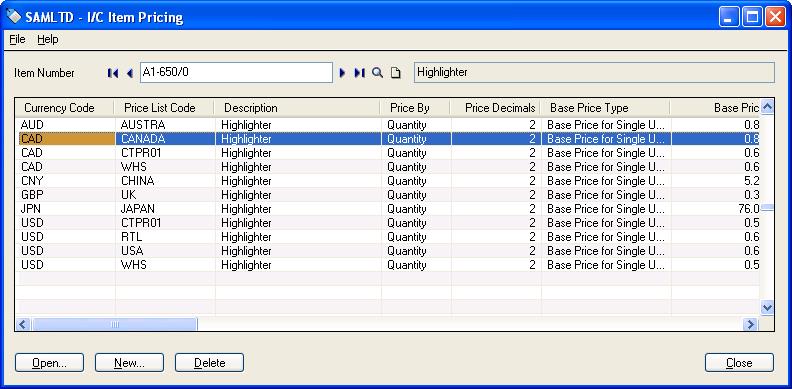Click the 5.2 base price in CHINA row
The height and width of the screenshot is (389, 792).
pyautogui.click(x=715, y=181)
